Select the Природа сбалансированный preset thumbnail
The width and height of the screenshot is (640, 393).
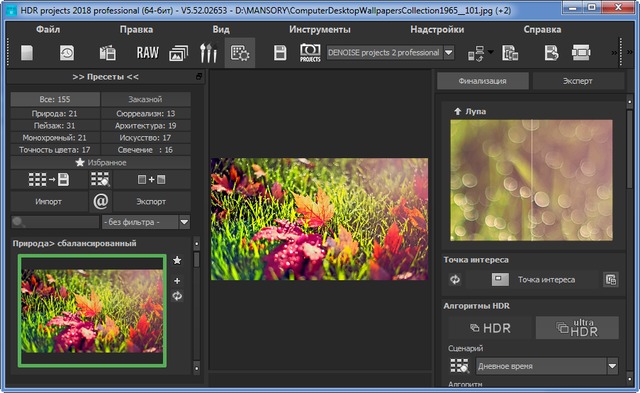click(x=92, y=311)
